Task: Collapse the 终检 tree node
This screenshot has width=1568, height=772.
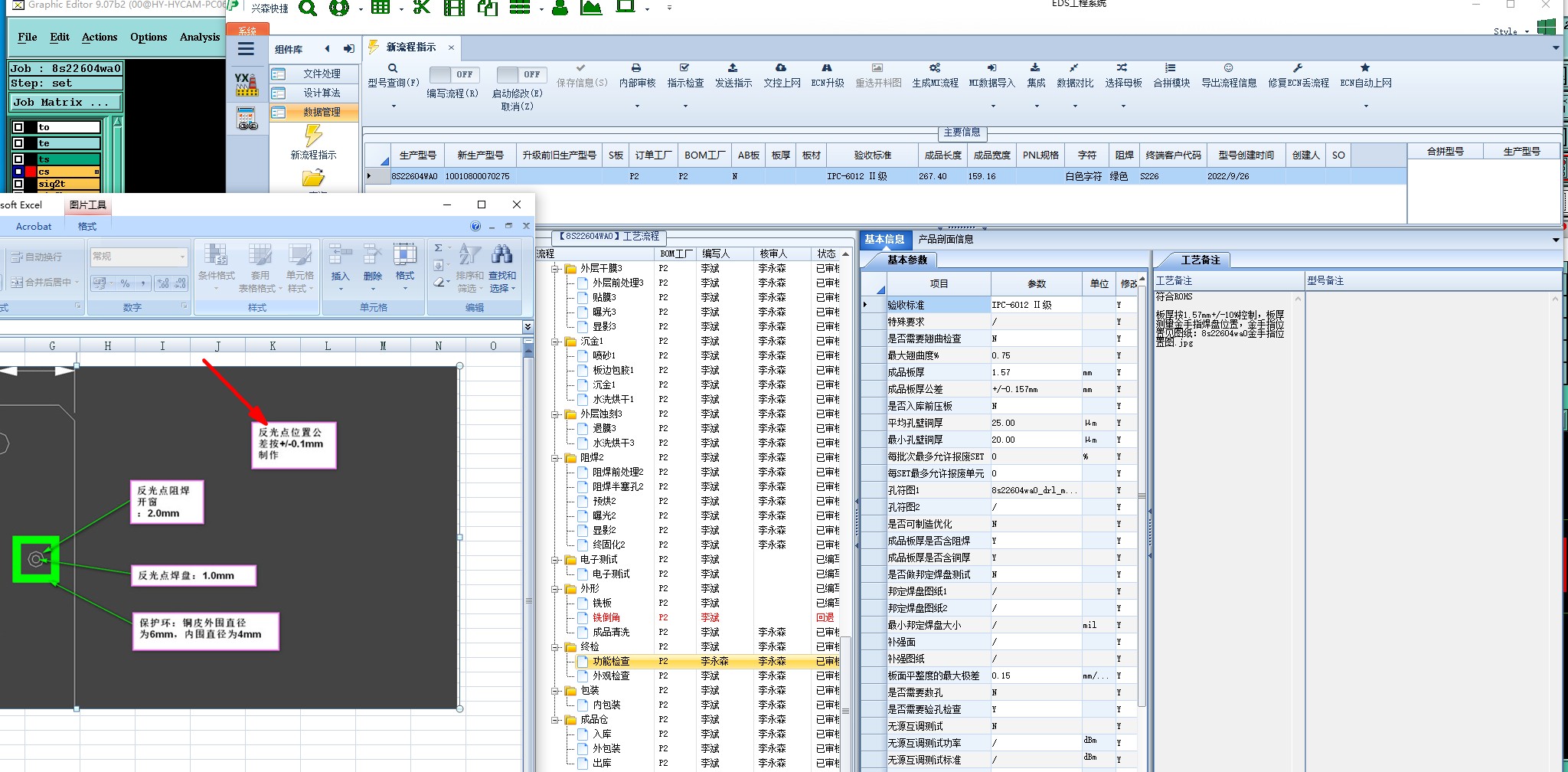Action: tap(556, 647)
